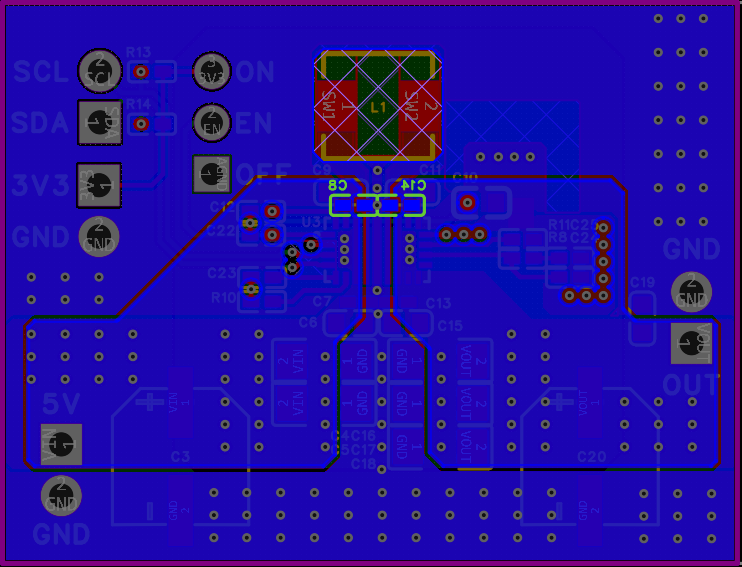
Task: Click the R10 reference designator
Action: point(223,298)
